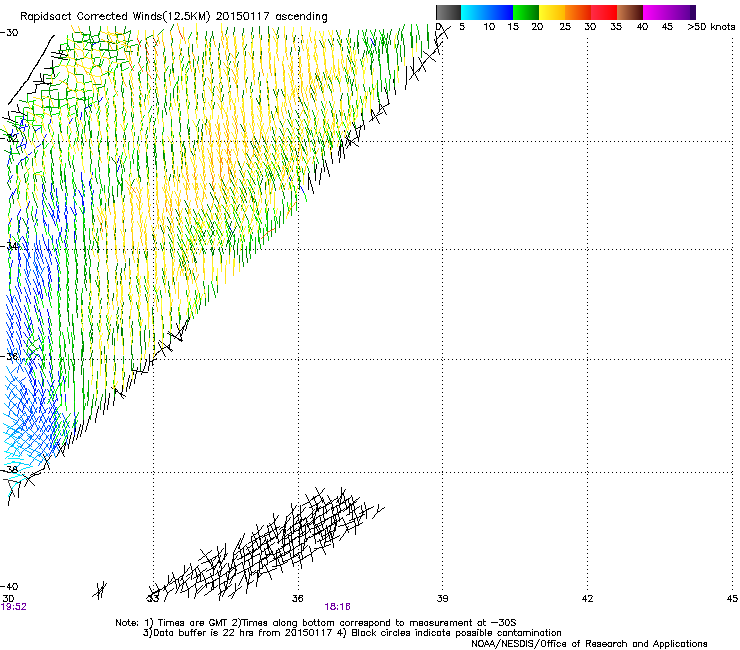Image resolution: width=740 pixels, height=650 pixels.
Task: Click the -30 latitude axis label
Action: 9,33
